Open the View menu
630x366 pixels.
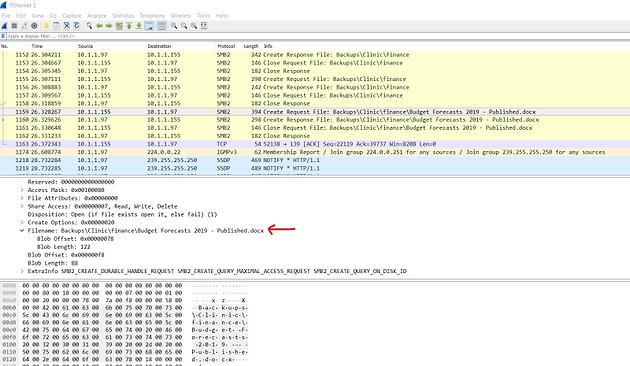coord(37,16)
